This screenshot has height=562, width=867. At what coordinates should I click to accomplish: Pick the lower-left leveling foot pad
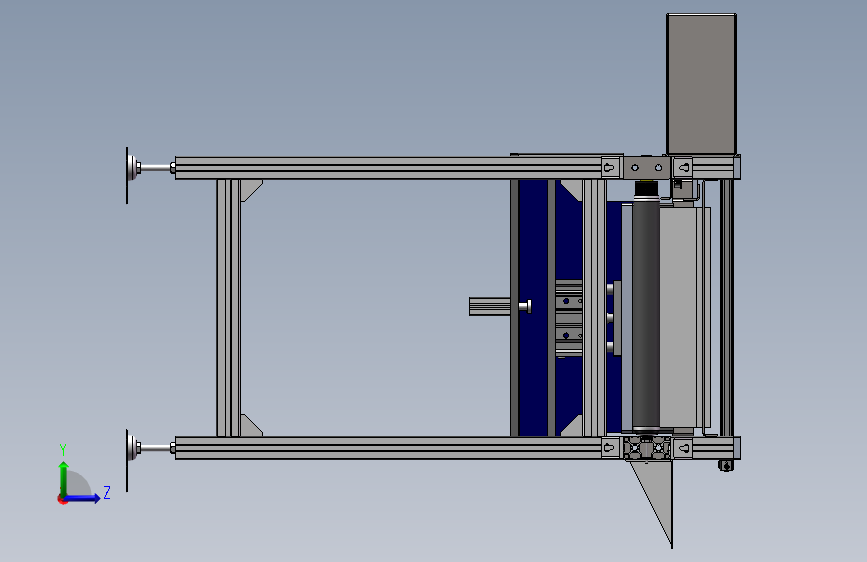pyautogui.click(x=131, y=448)
